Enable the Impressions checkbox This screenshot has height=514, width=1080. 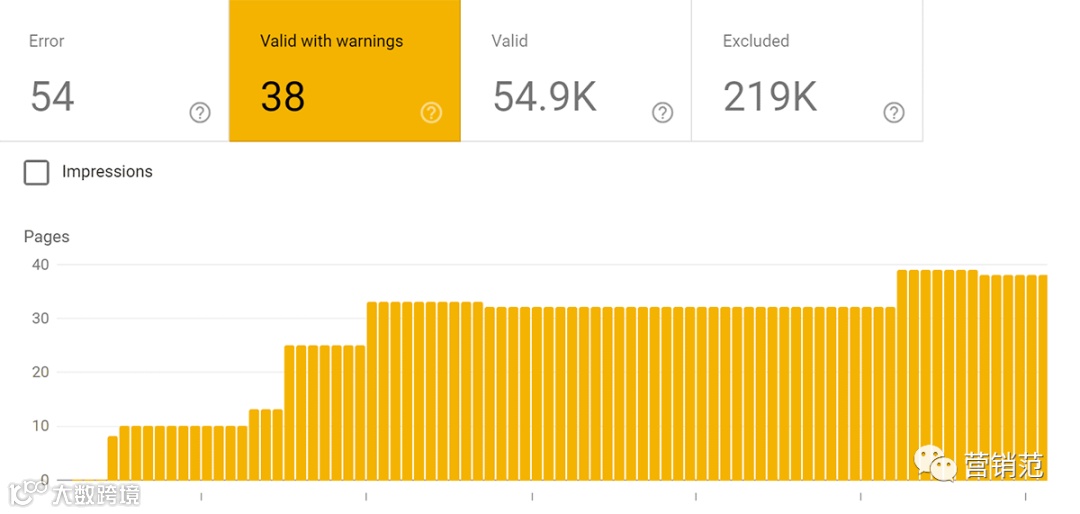tap(36, 172)
